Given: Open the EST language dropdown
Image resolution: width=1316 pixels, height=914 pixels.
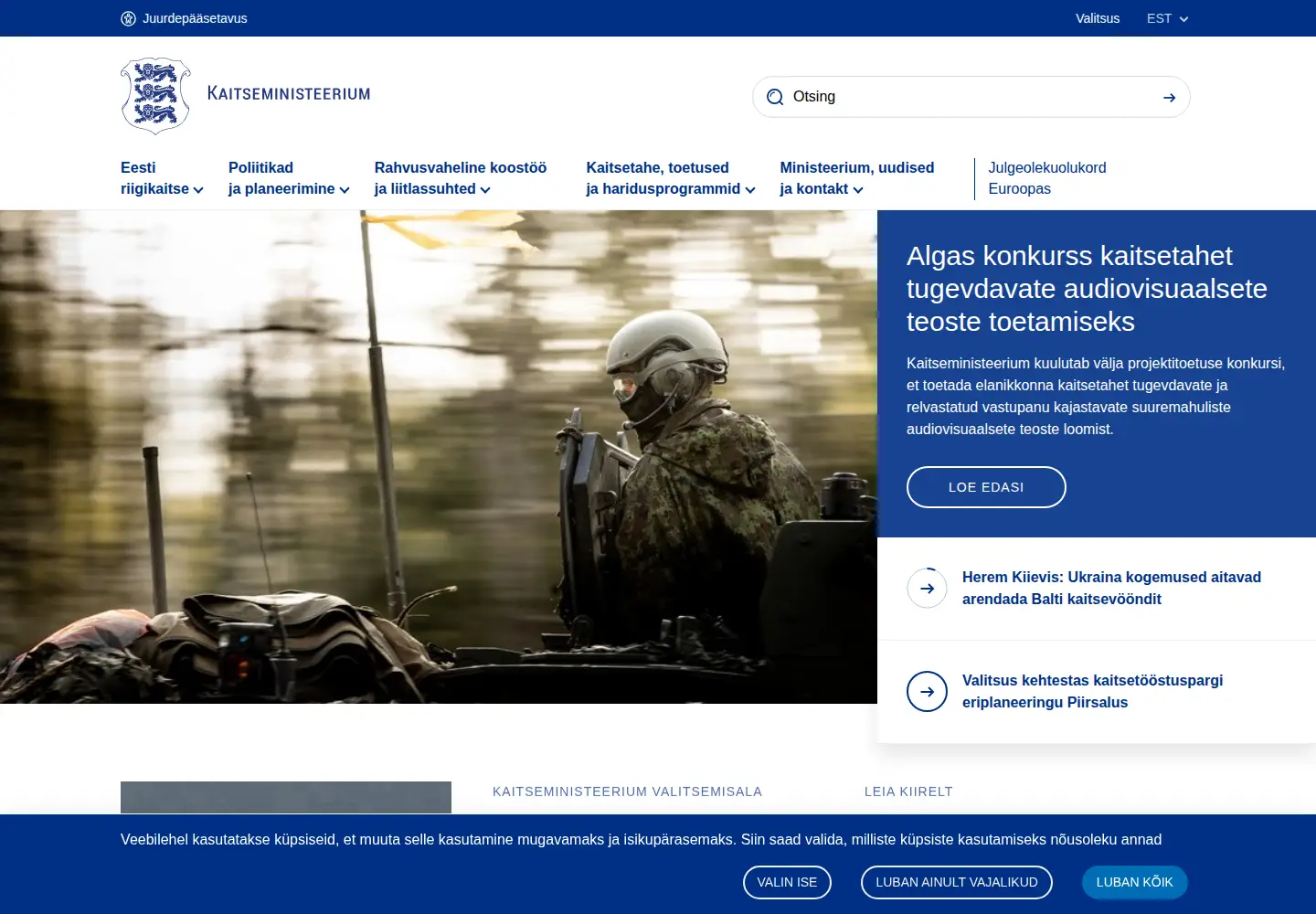Looking at the screenshot, I should [1167, 18].
